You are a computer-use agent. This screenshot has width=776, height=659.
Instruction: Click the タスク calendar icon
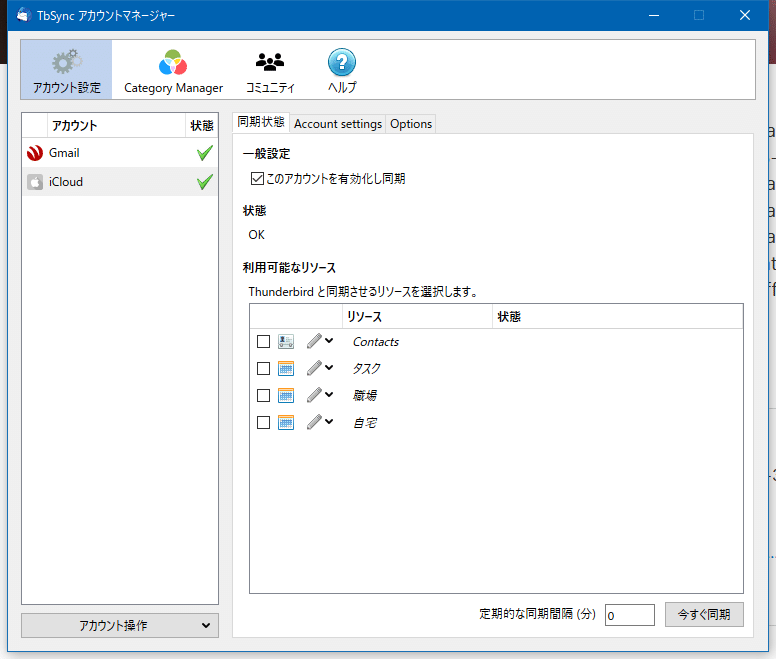point(286,369)
